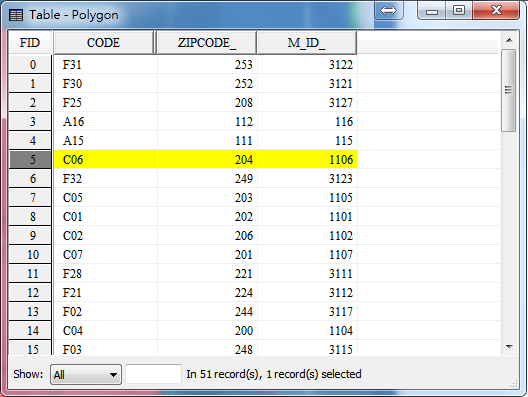Click the M_ID_ cell 3122
This screenshot has height=397, width=528.
coord(307,64)
